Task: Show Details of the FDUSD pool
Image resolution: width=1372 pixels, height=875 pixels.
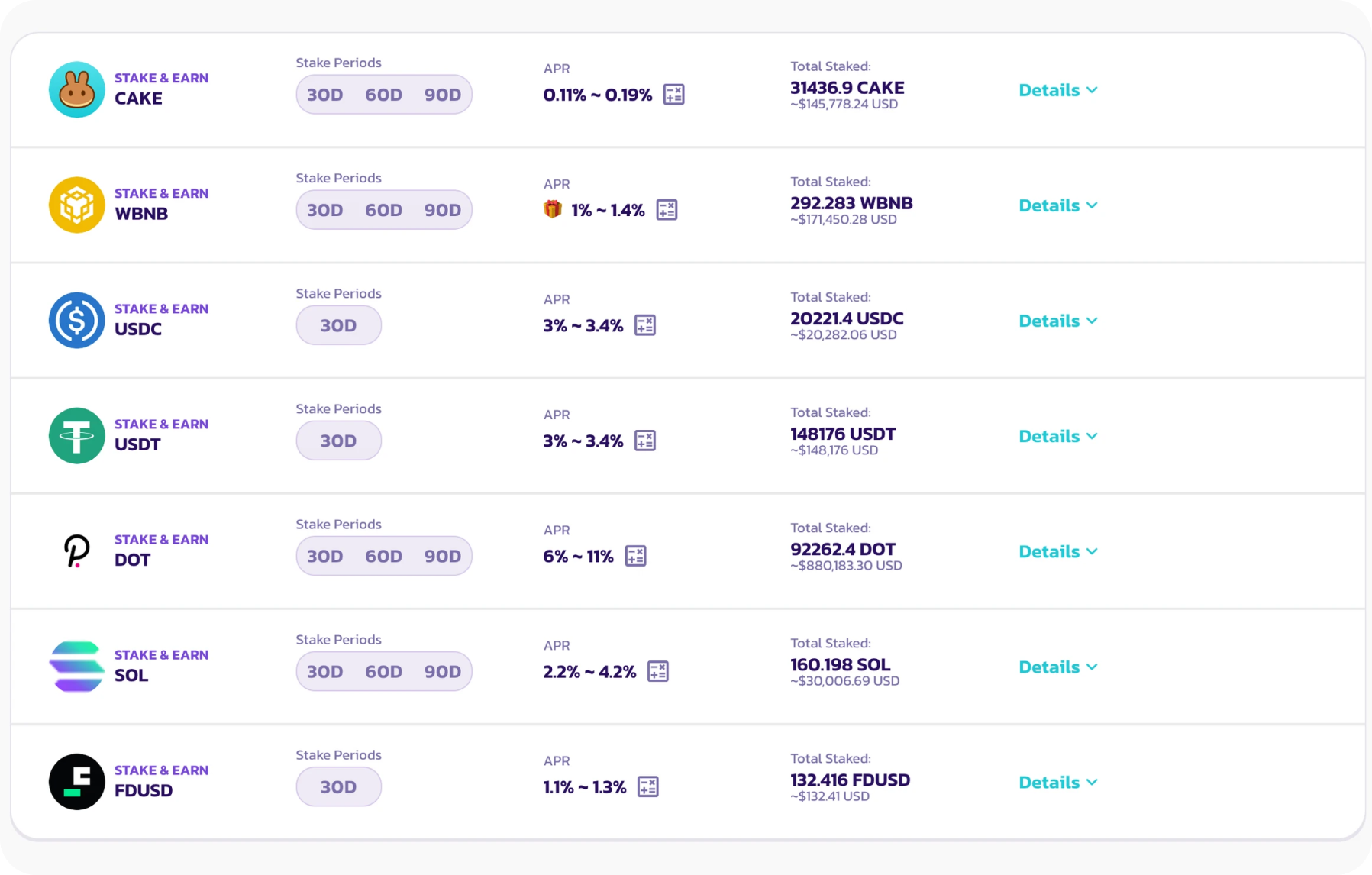Action: tap(1058, 782)
